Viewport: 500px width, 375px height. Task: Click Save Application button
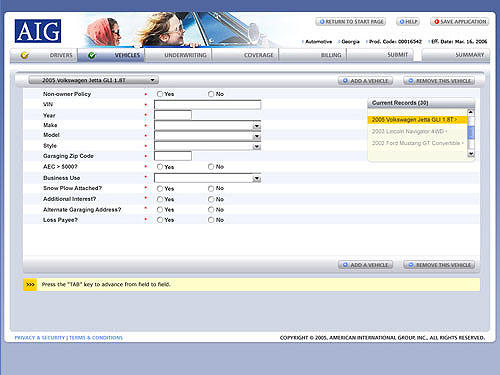[460, 22]
